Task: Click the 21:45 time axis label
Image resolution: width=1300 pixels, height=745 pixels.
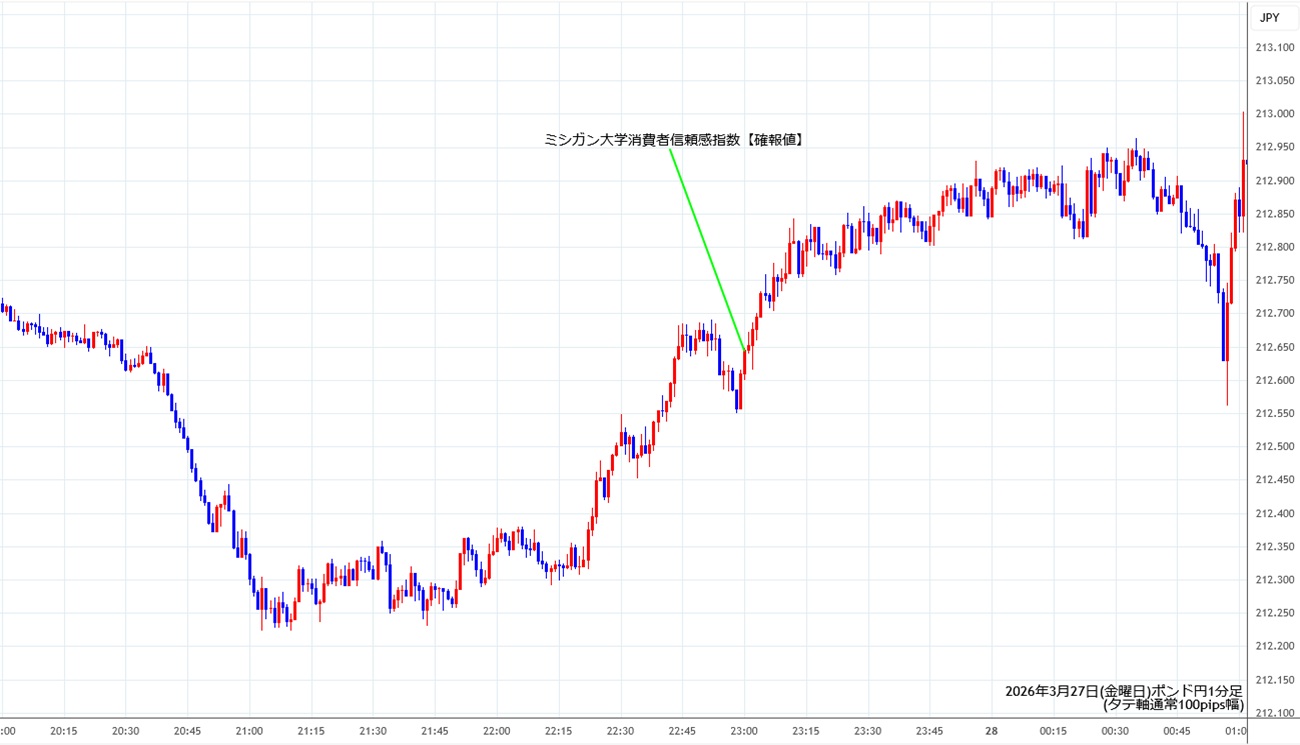Action: point(434,731)
